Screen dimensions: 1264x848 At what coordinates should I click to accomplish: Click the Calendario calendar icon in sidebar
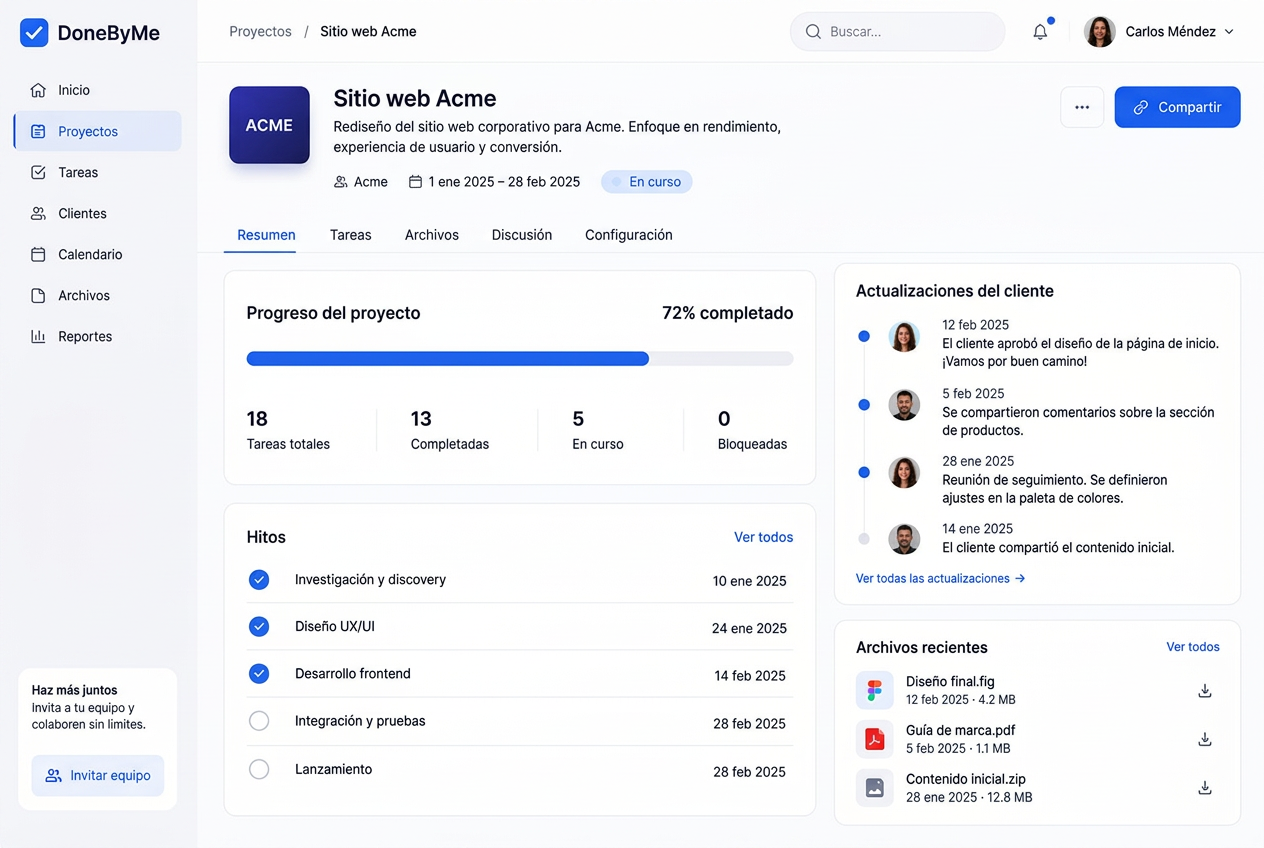pos(38,254)
